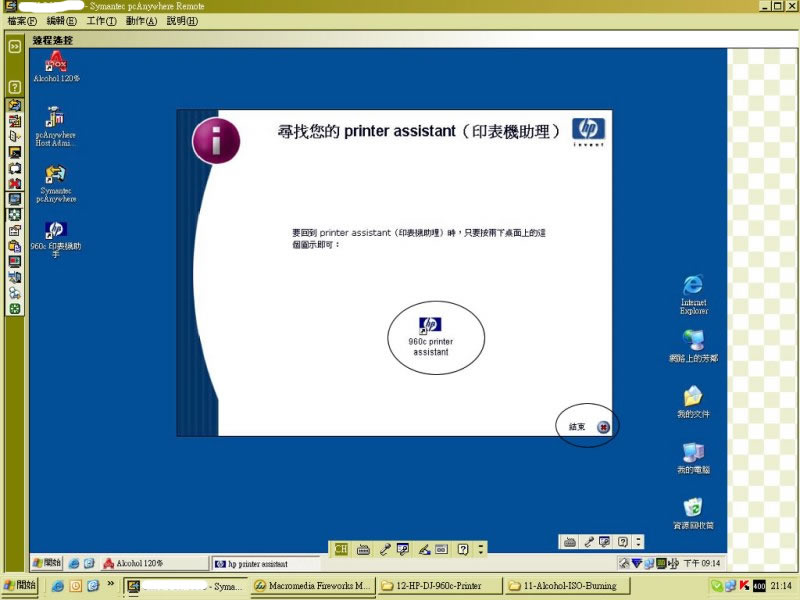800x600 pixels.
Task: Click the purple info circle icon in the dialog
Action: [x=216, y=141]
